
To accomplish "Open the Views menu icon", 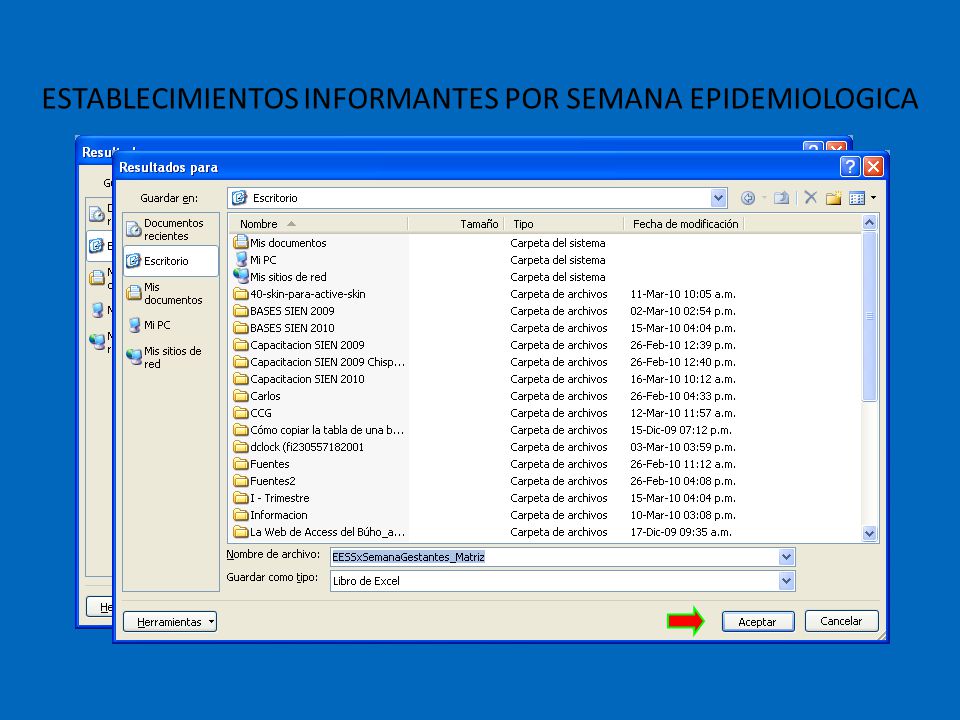I will pyautogui.click(x=857, y=198).
